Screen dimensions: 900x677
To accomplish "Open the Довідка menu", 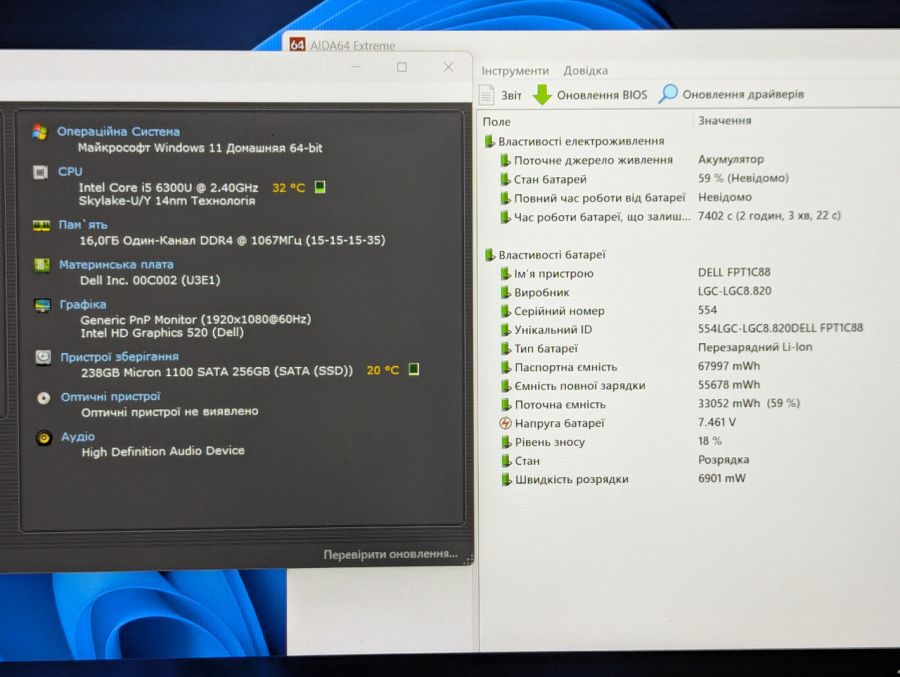I will pos(585,71).
